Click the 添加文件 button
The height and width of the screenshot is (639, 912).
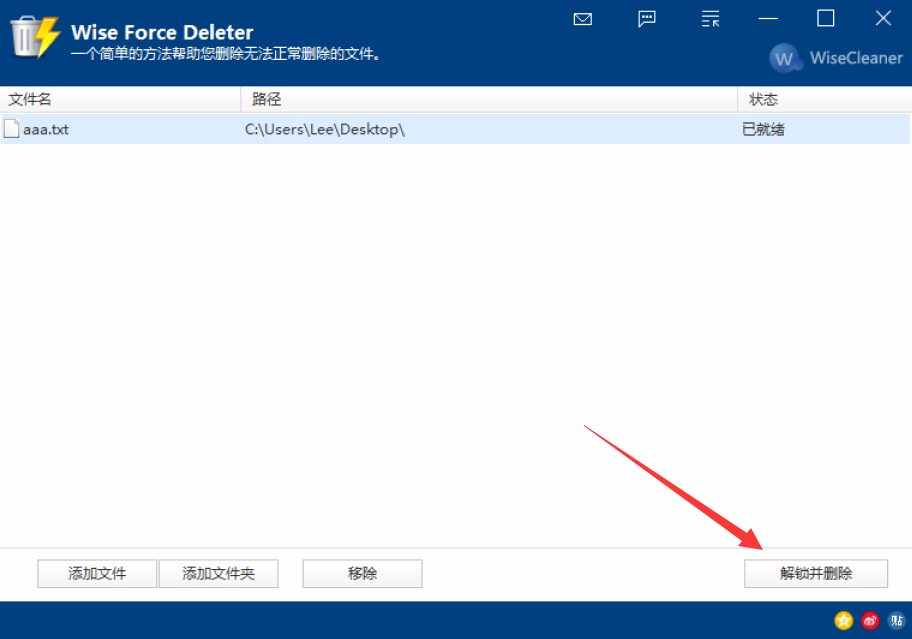tap(97, 574)
